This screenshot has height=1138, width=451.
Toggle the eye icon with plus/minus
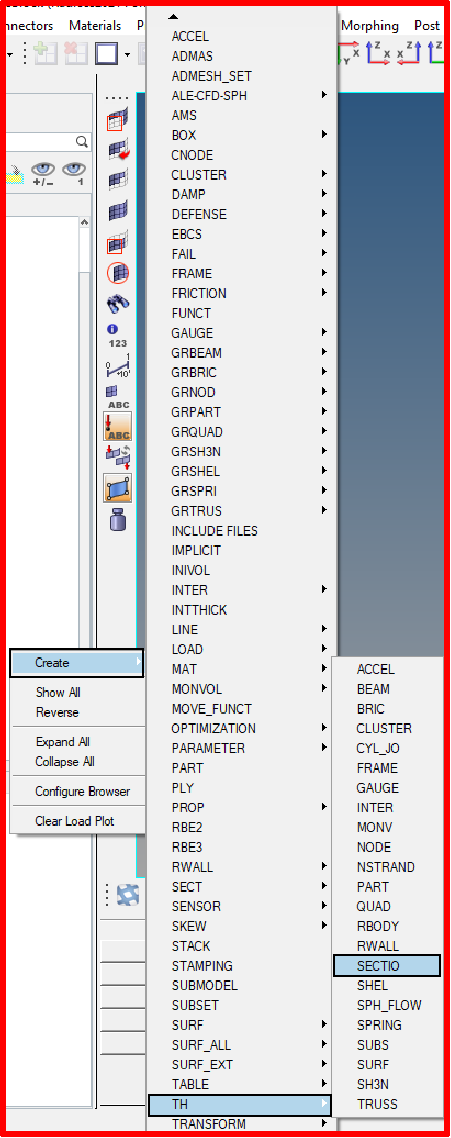pos(42,173)
